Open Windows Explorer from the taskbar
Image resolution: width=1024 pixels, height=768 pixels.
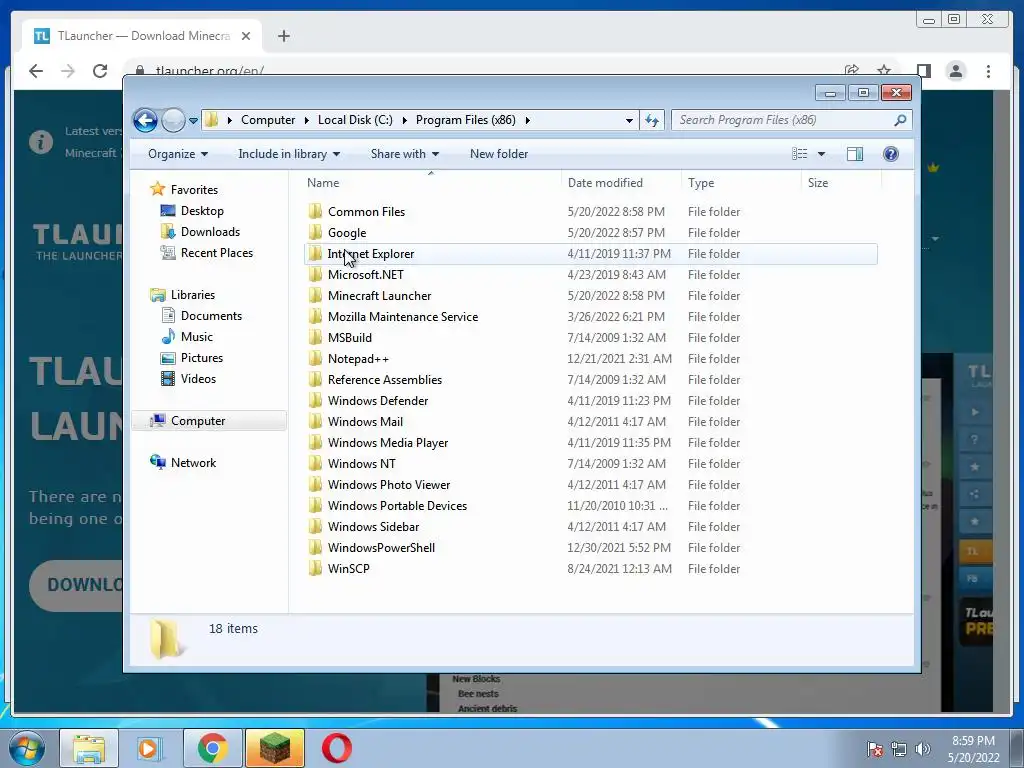pyautogui.click(x=89, y=748)
